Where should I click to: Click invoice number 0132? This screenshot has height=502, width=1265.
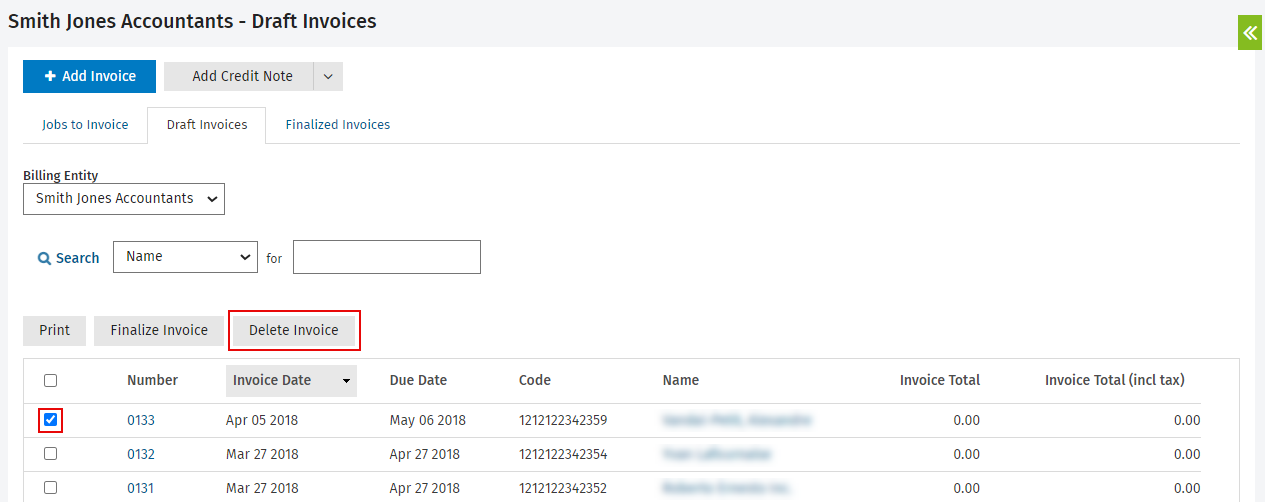(x=141, y=454)
